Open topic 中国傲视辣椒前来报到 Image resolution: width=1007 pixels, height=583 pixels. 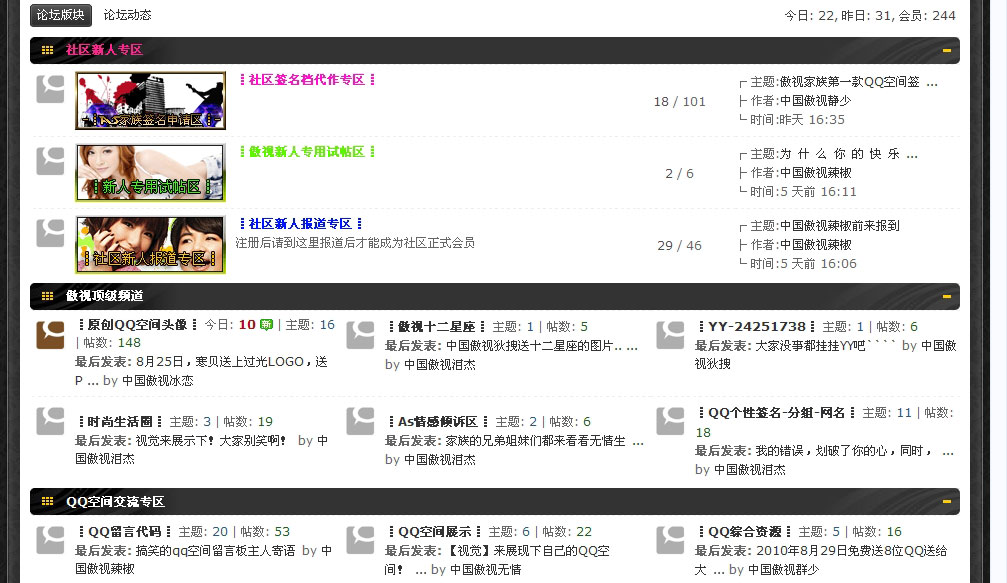[839, 226]
